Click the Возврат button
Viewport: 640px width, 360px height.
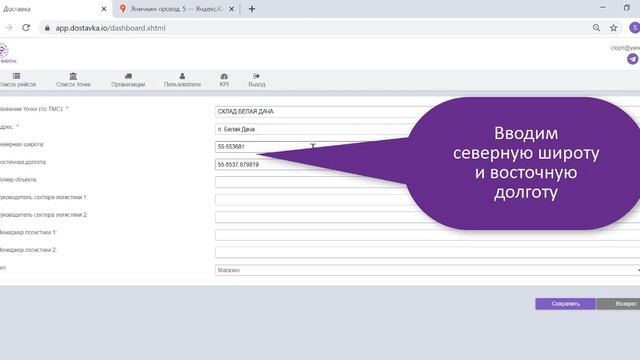(619, 304)
